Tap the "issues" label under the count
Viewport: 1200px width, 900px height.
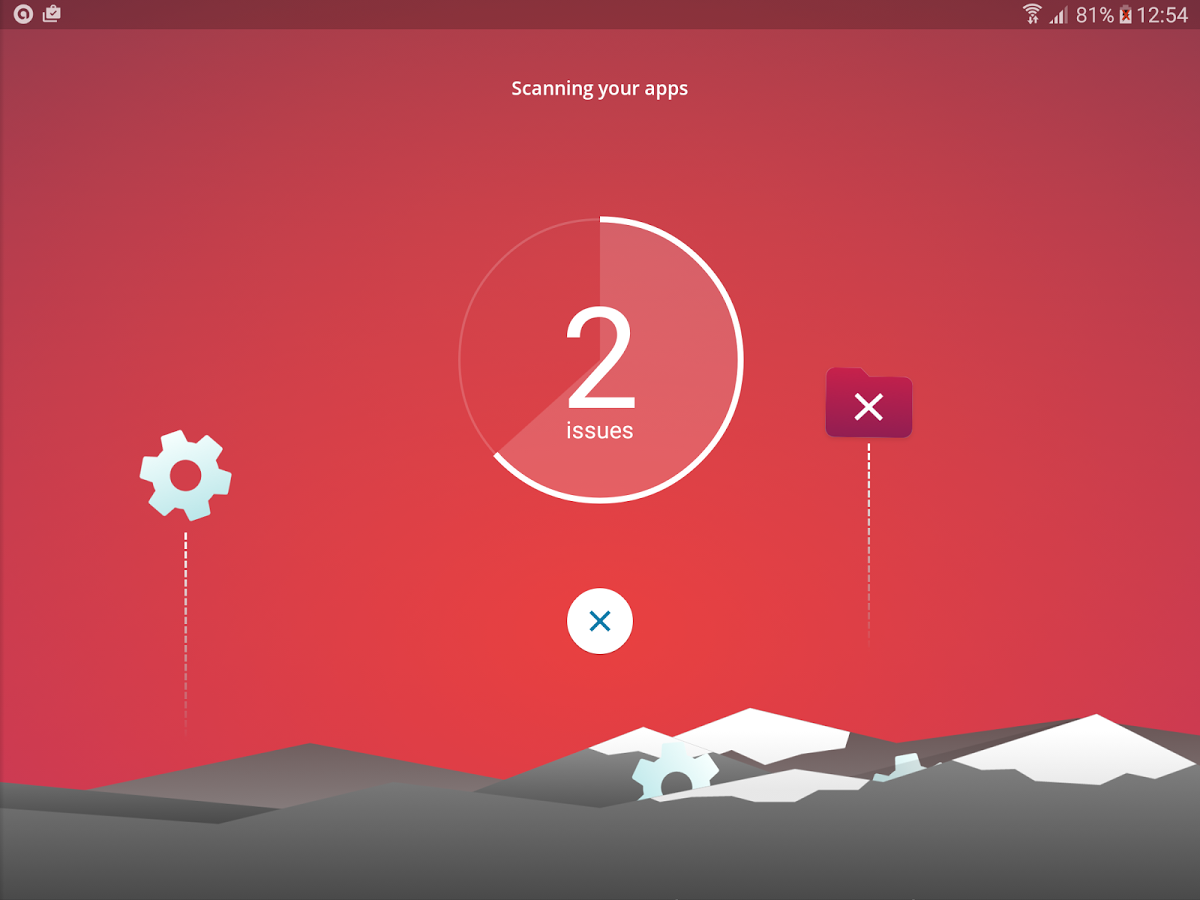click(x=600, y=431)
